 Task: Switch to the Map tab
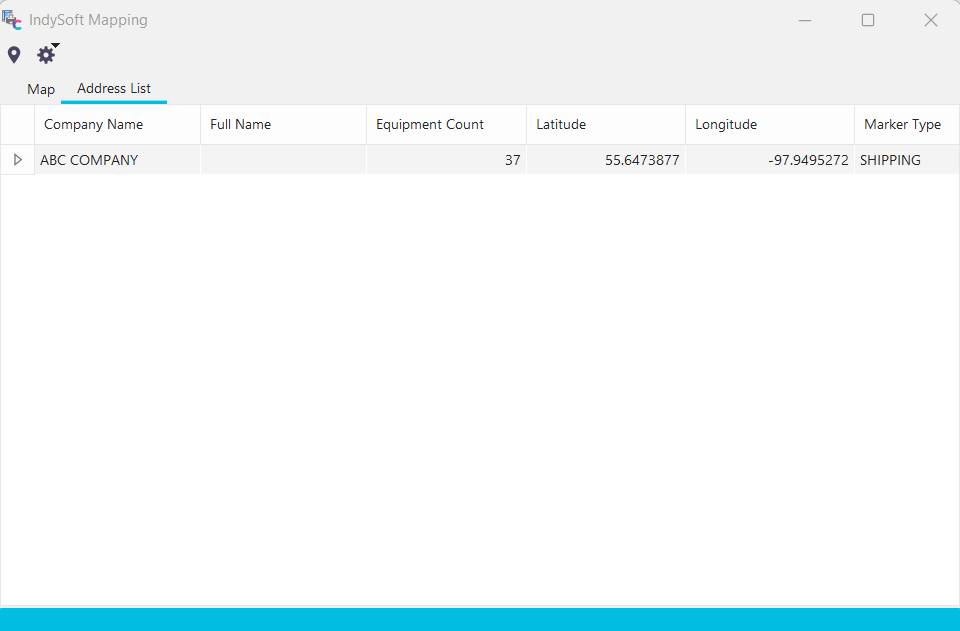click(x=41, y=89)
